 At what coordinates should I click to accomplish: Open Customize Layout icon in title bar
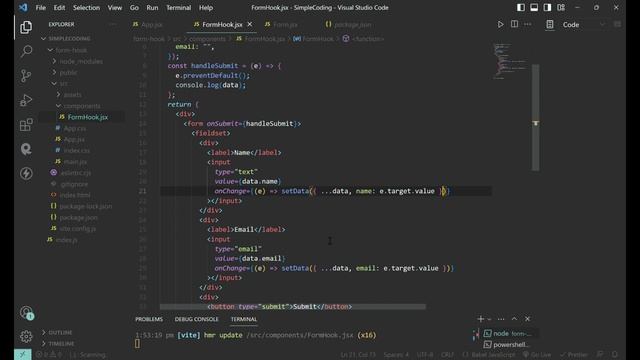(561, 7)
